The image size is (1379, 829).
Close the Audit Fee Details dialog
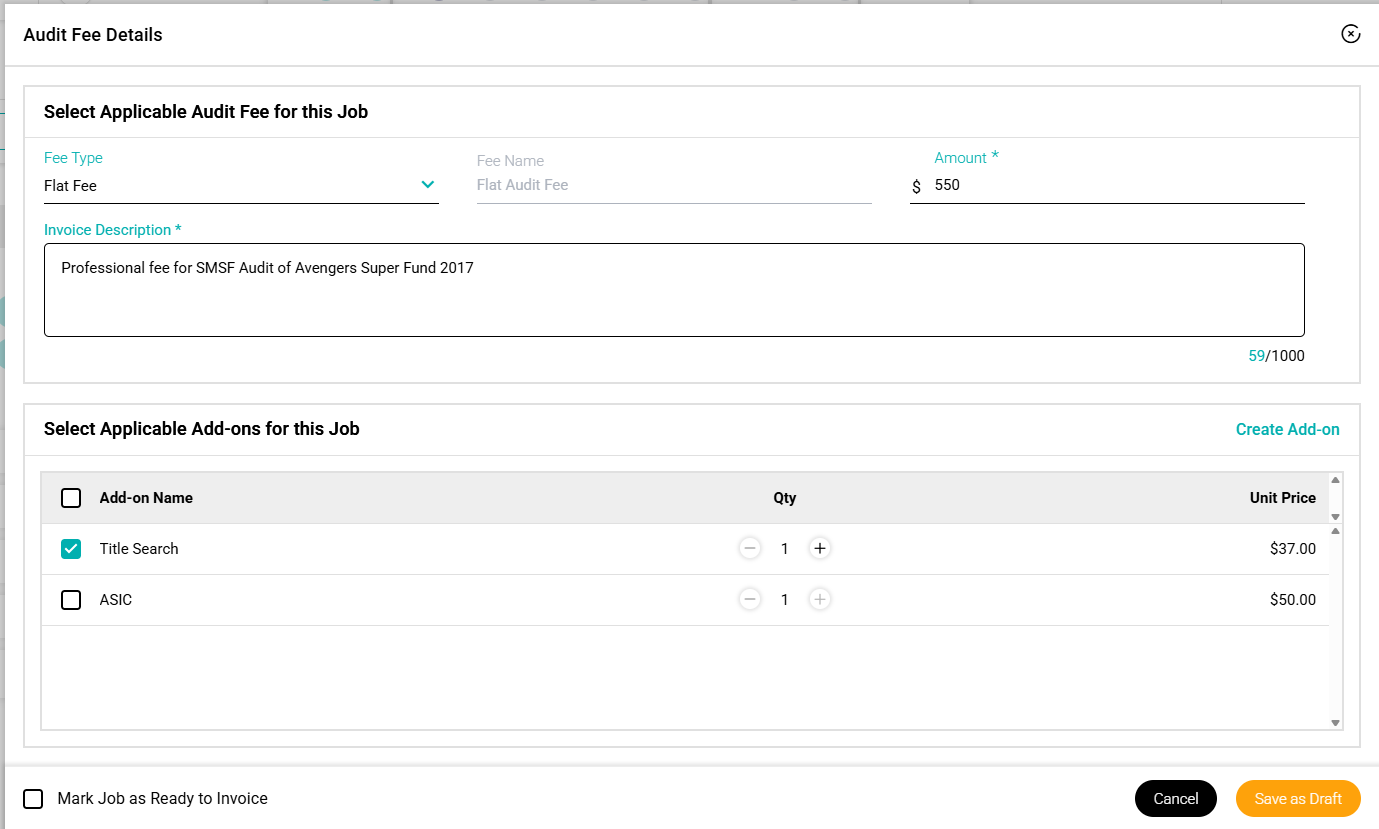(1350, 34)
